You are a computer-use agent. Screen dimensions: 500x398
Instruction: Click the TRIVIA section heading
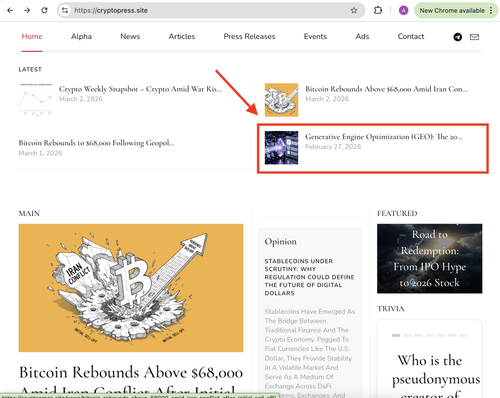click(x=391, y=309)
